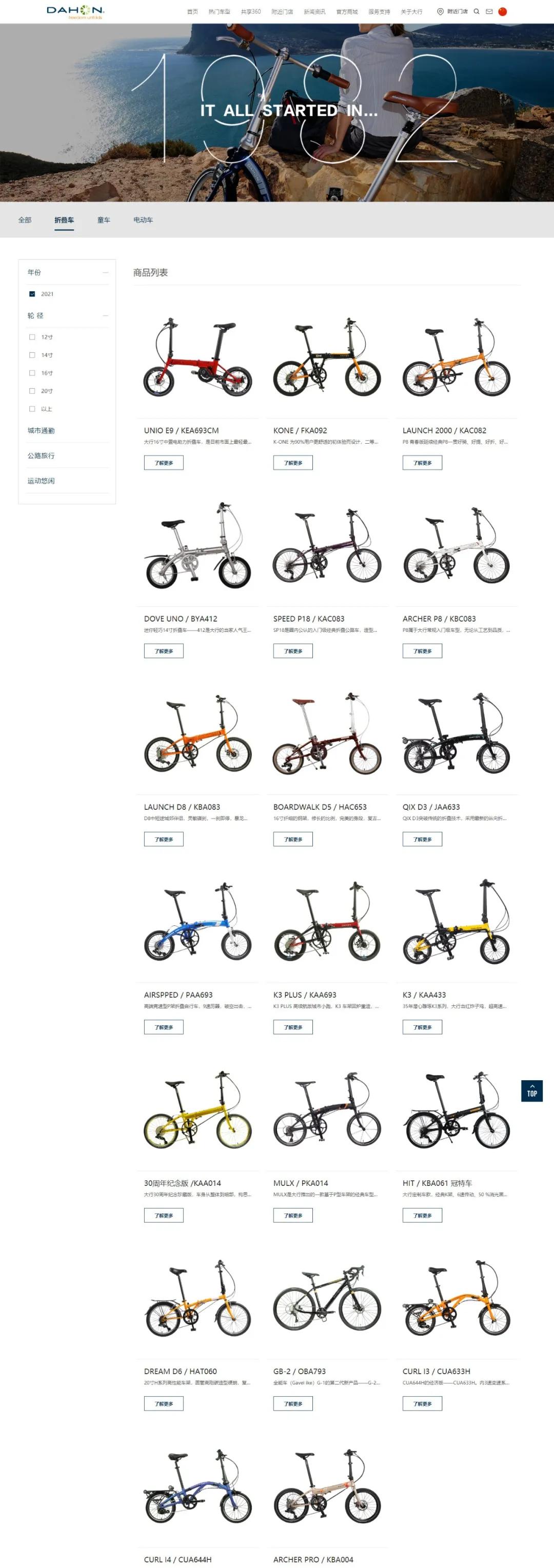
Task: Click the TOP back-to-top button
Action: (x=531, y=1091)
